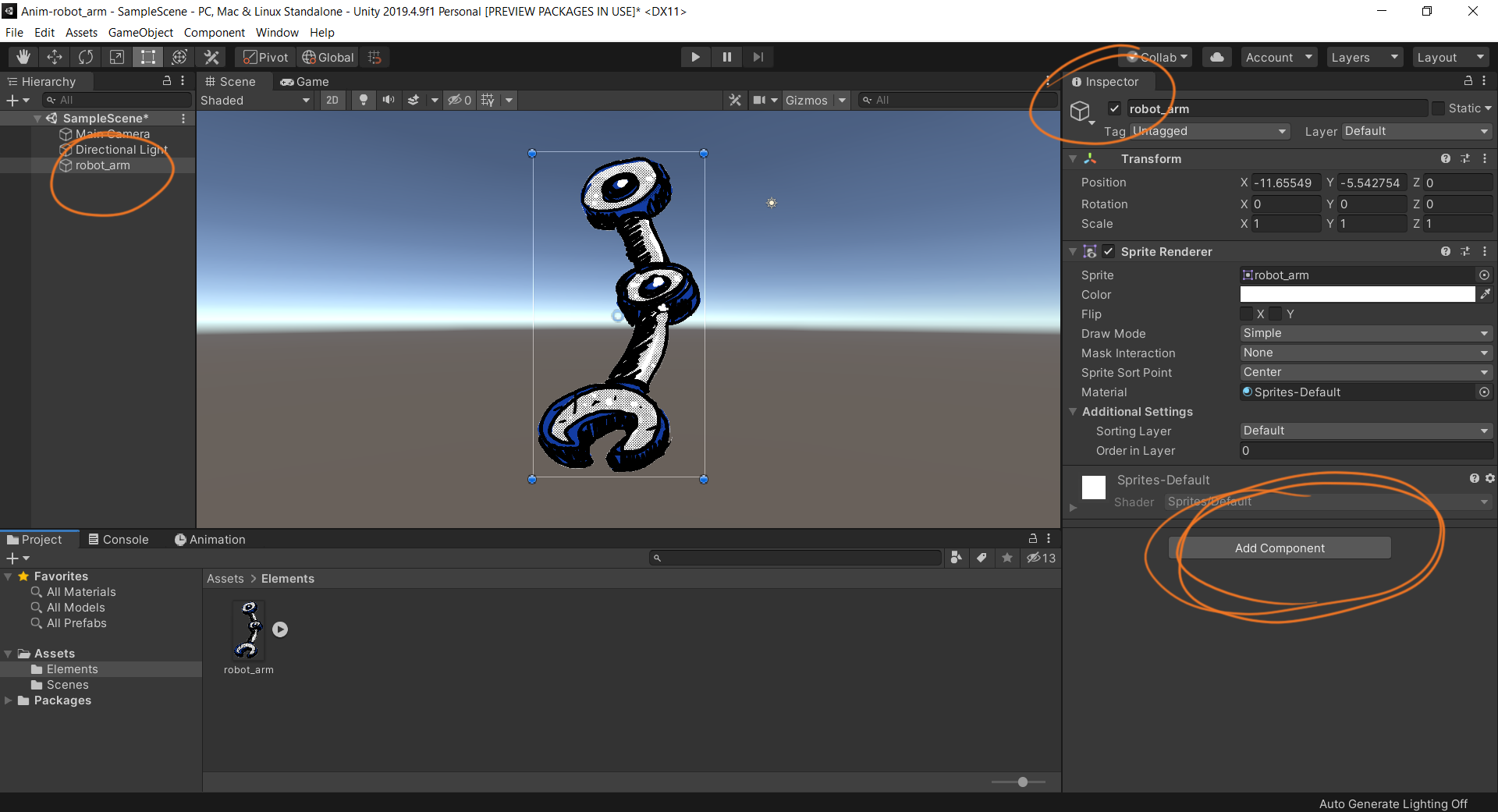Open the Shaded view mode dropdown

(255, 100)
